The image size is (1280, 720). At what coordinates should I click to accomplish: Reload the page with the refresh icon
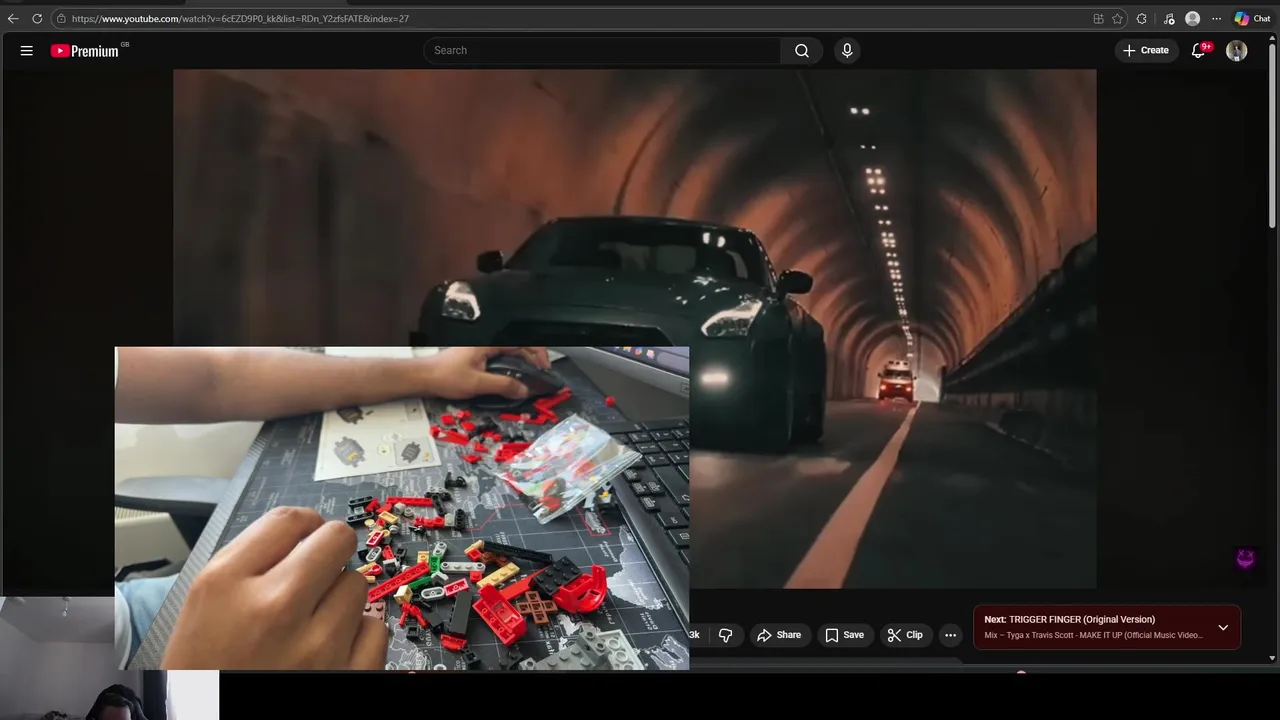[37, 18]
